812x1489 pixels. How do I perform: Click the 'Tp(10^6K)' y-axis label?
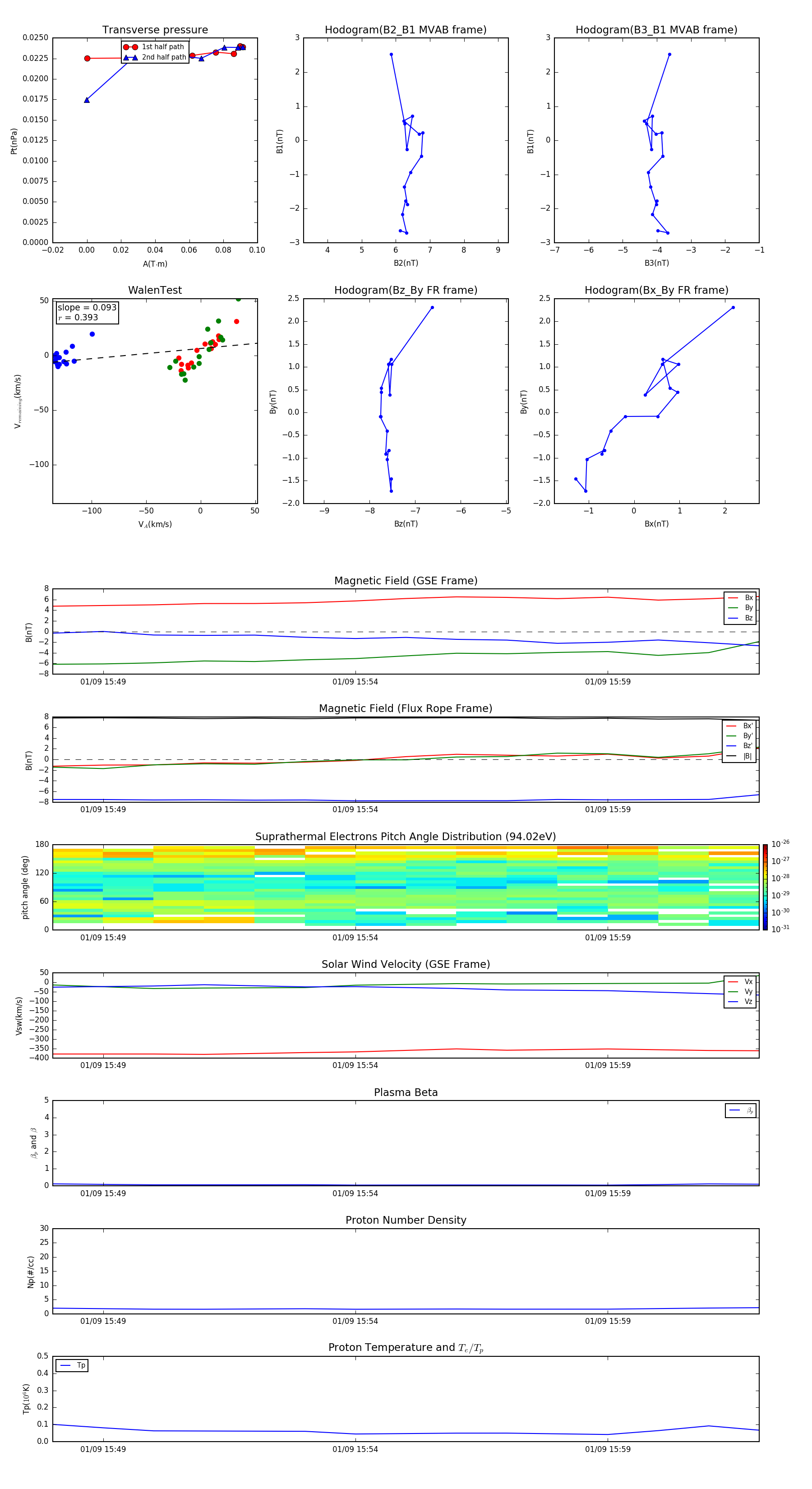26,1399
